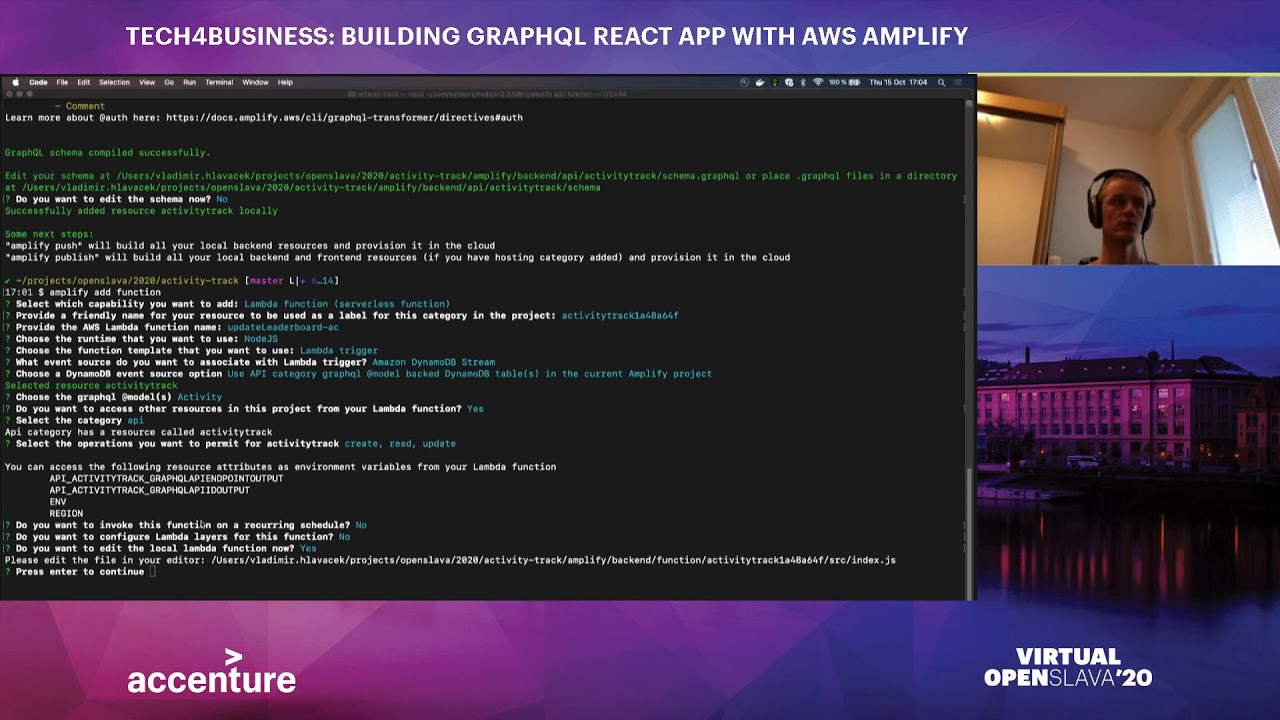Click the speaker webcam video
This screenshot has height=720, width=1280.
coord(1128,170)
